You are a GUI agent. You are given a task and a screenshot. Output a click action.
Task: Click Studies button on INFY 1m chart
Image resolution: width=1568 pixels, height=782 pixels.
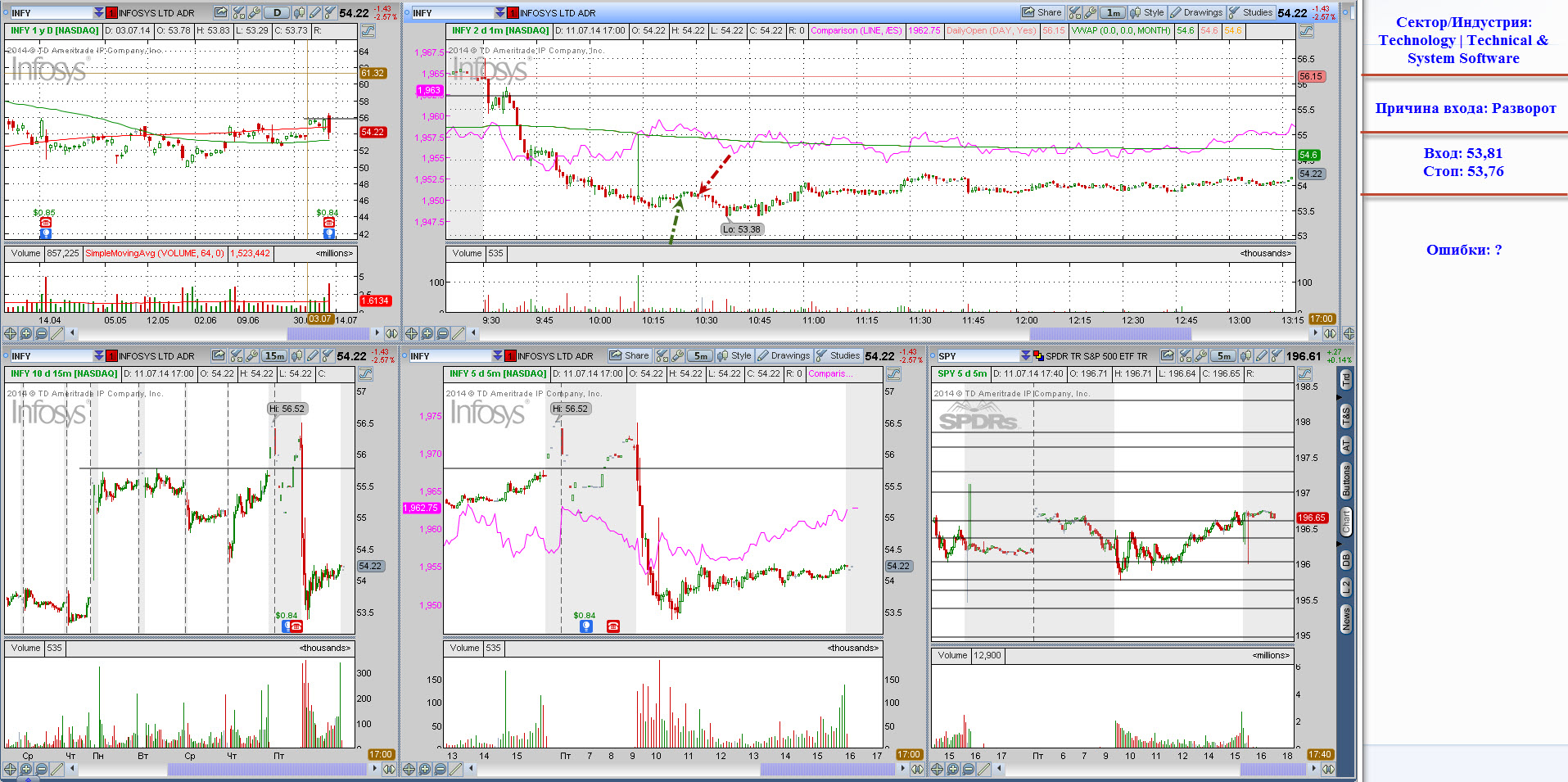pos(1251,12)
